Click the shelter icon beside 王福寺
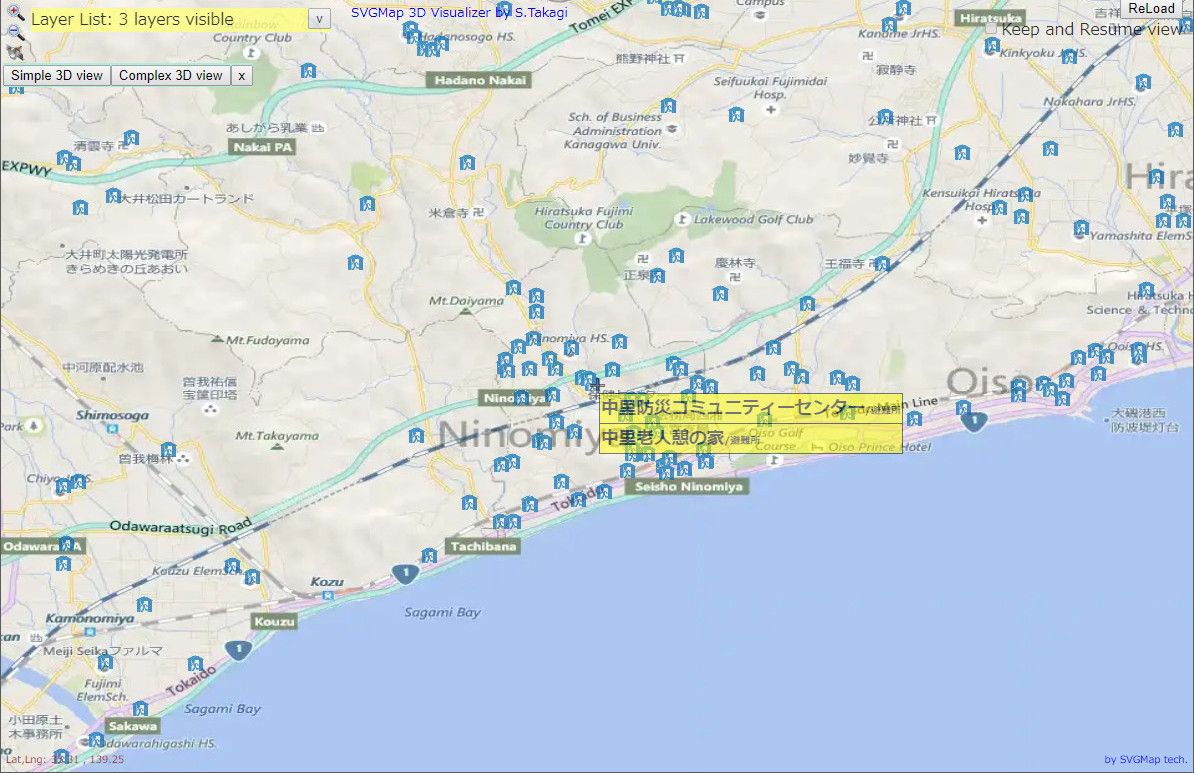Viewport: 1194px width, 773px height. point(882,264)
